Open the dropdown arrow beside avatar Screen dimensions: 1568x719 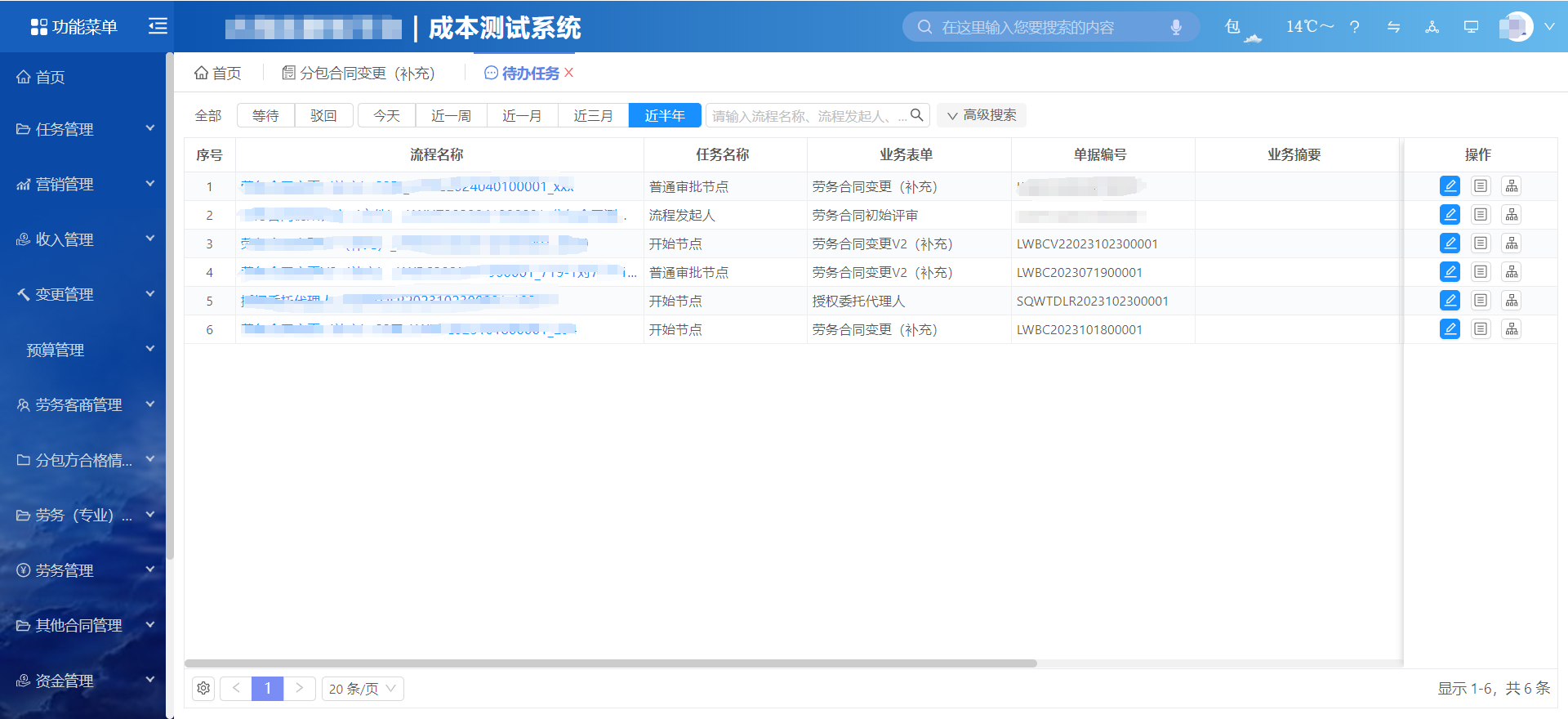point(1549,27)
